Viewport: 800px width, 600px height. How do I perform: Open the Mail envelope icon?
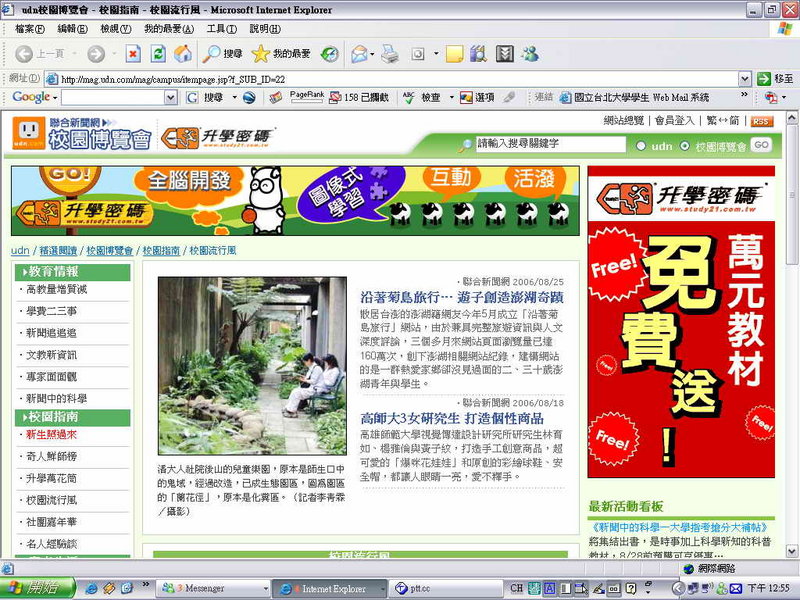[359, 54]
